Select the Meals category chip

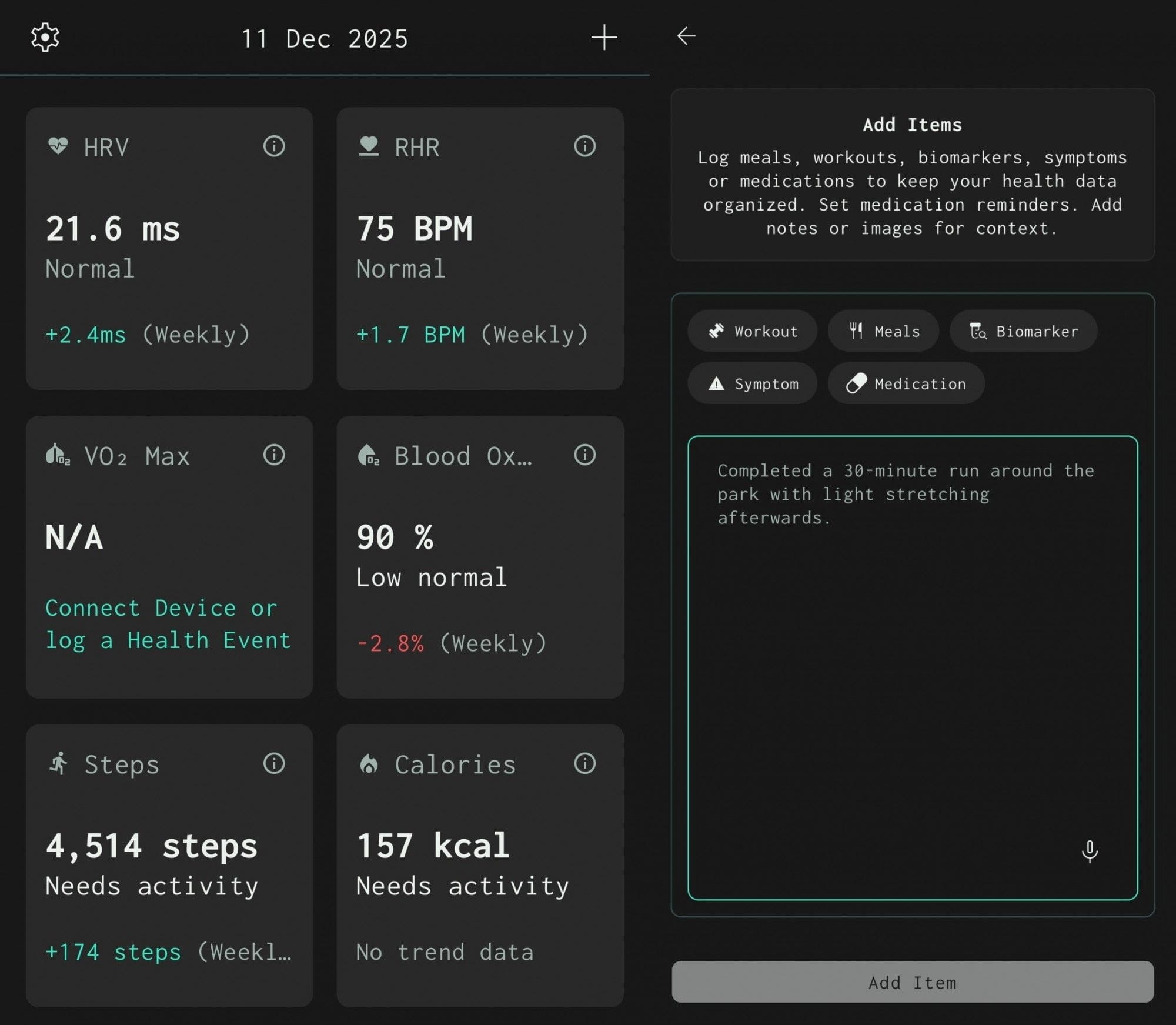pyautogui.click(x=883, y=331)
